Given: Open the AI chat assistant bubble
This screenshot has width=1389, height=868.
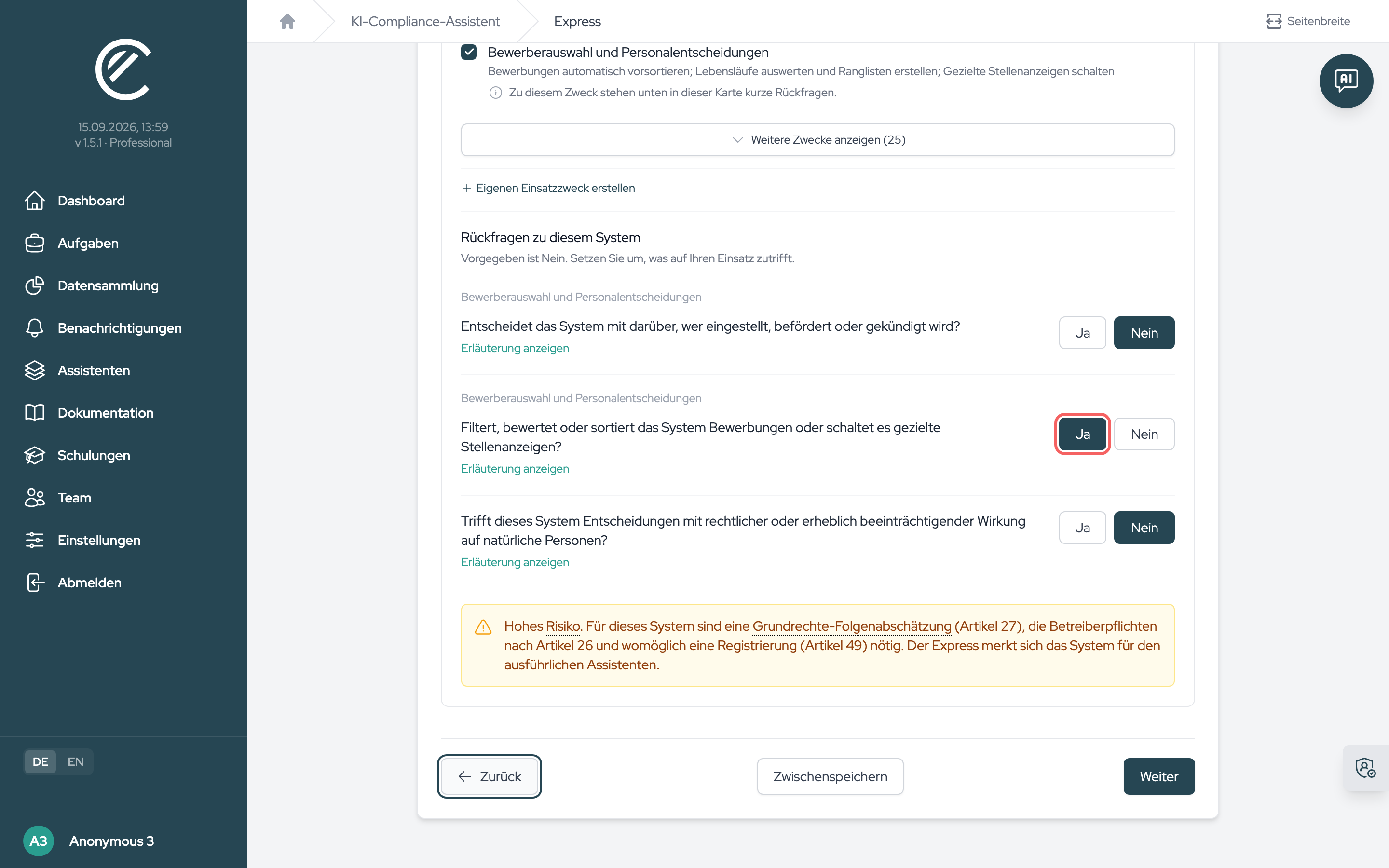Looking at the screenshot, I should coord(1346,81).
